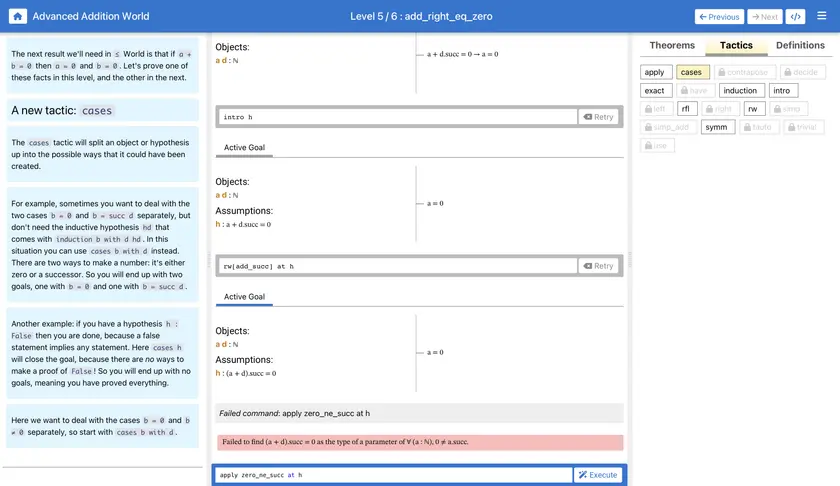This screenshot has width=840, height=486.
Task: Open the Definitions tab
Action: (800, 45)
